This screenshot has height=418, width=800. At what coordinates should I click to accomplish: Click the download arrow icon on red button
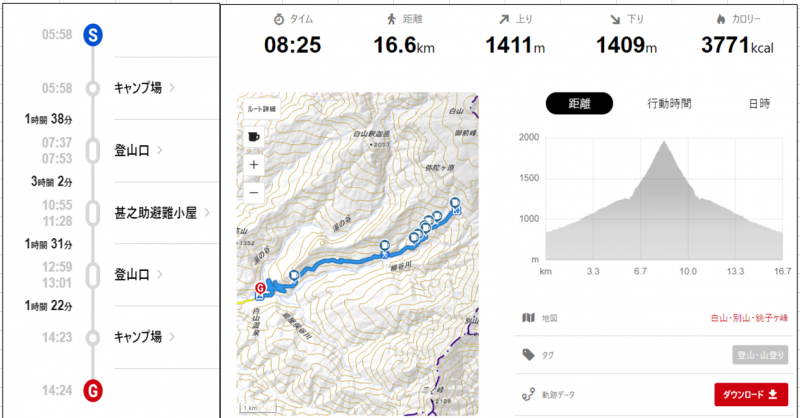click(x=773, y=395)
